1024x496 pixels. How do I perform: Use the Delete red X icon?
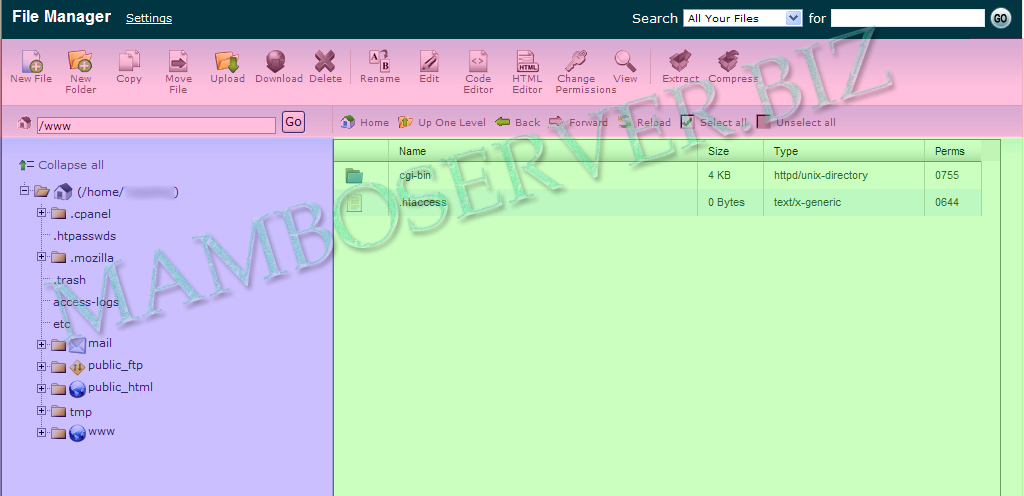tap(325, 67)
